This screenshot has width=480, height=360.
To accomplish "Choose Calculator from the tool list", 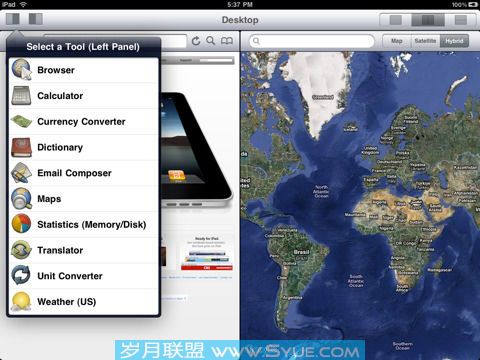I will (83, 96).
